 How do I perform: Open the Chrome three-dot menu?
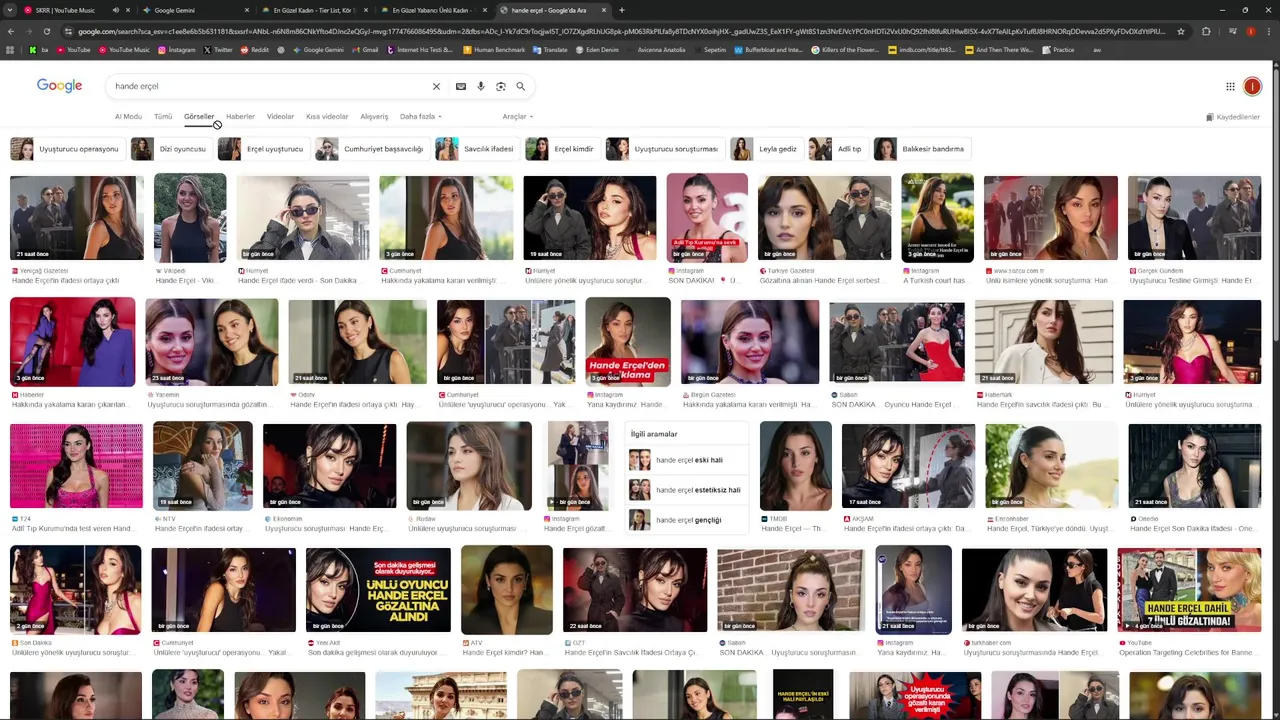pos(1267,31)
